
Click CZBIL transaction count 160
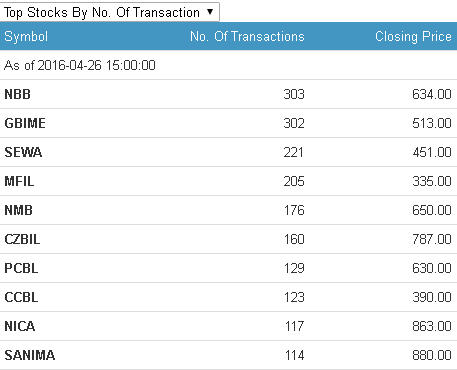(294, 239)
